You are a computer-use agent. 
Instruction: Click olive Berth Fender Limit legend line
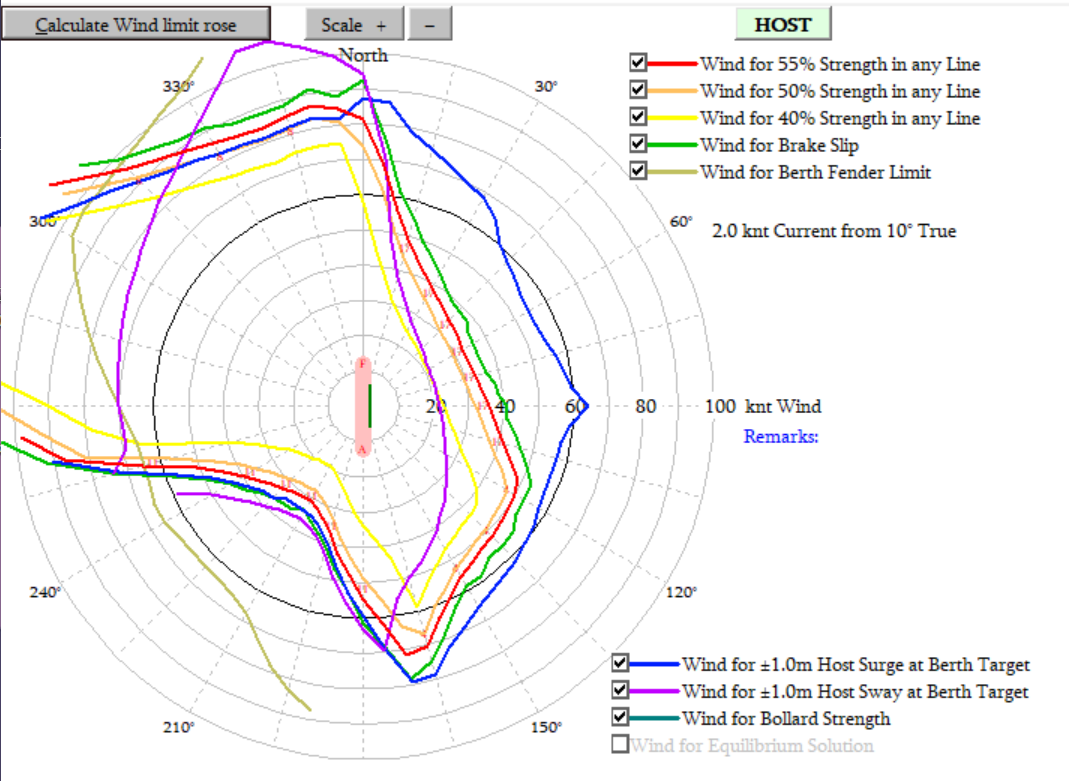[672, 172]
